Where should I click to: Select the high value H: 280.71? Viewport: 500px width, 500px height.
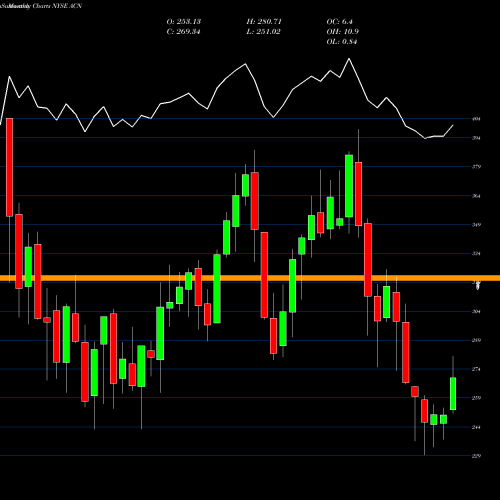[264, 22]
